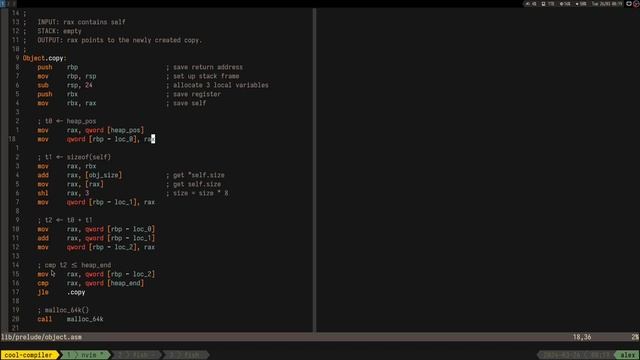Viewport: 640px width, 360px height.
Task: Click the 'call malloc_64k' instruction
Action: [70, 319]
